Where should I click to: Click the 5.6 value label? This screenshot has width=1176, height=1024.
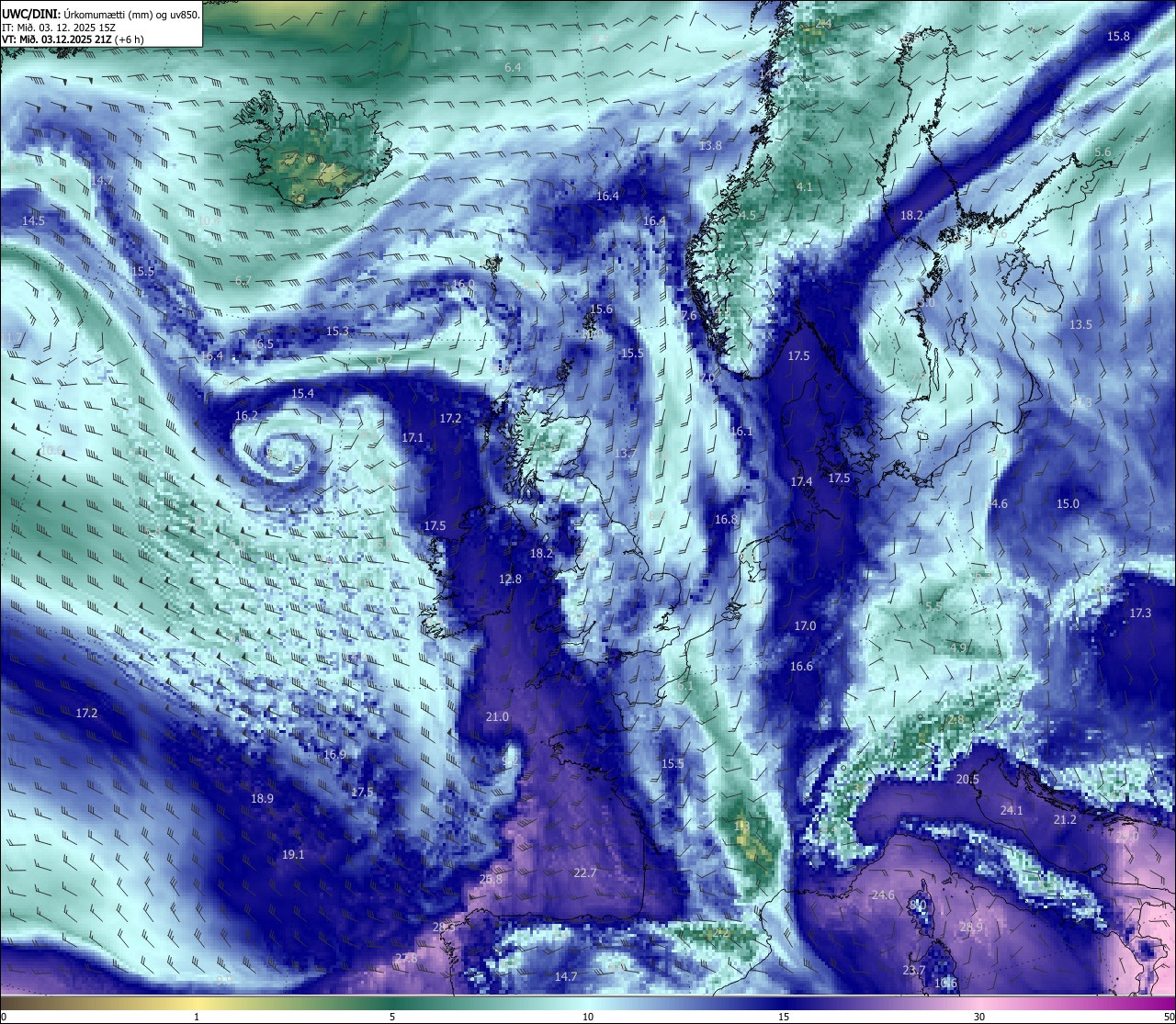(x=1102, y=152)
